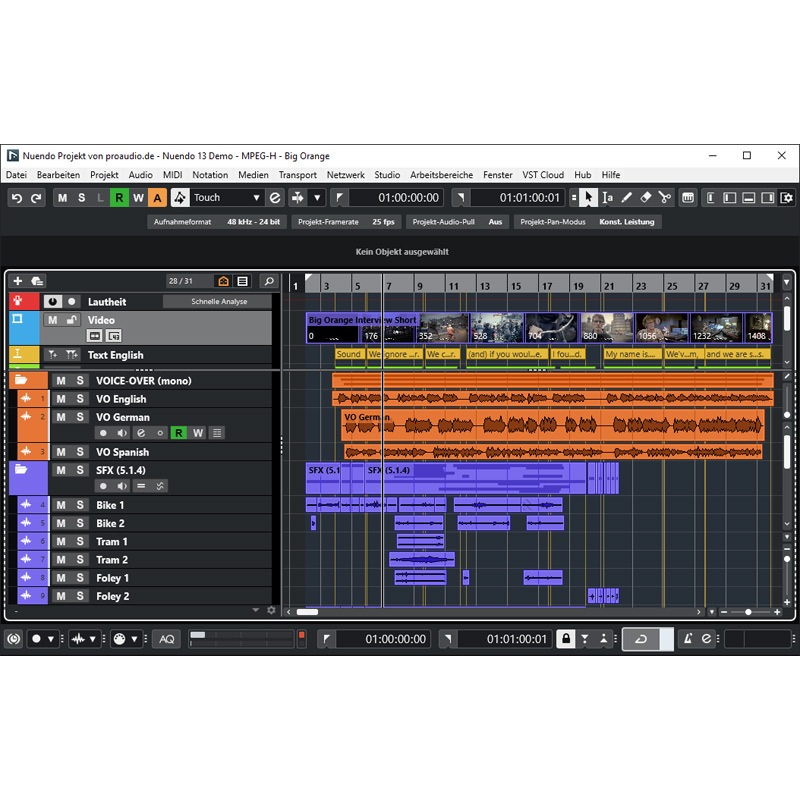The width and height of the screenshot is (800, 800).
Task: Open toolbar setup gear at top right
Action: click(x=786, y=198)
